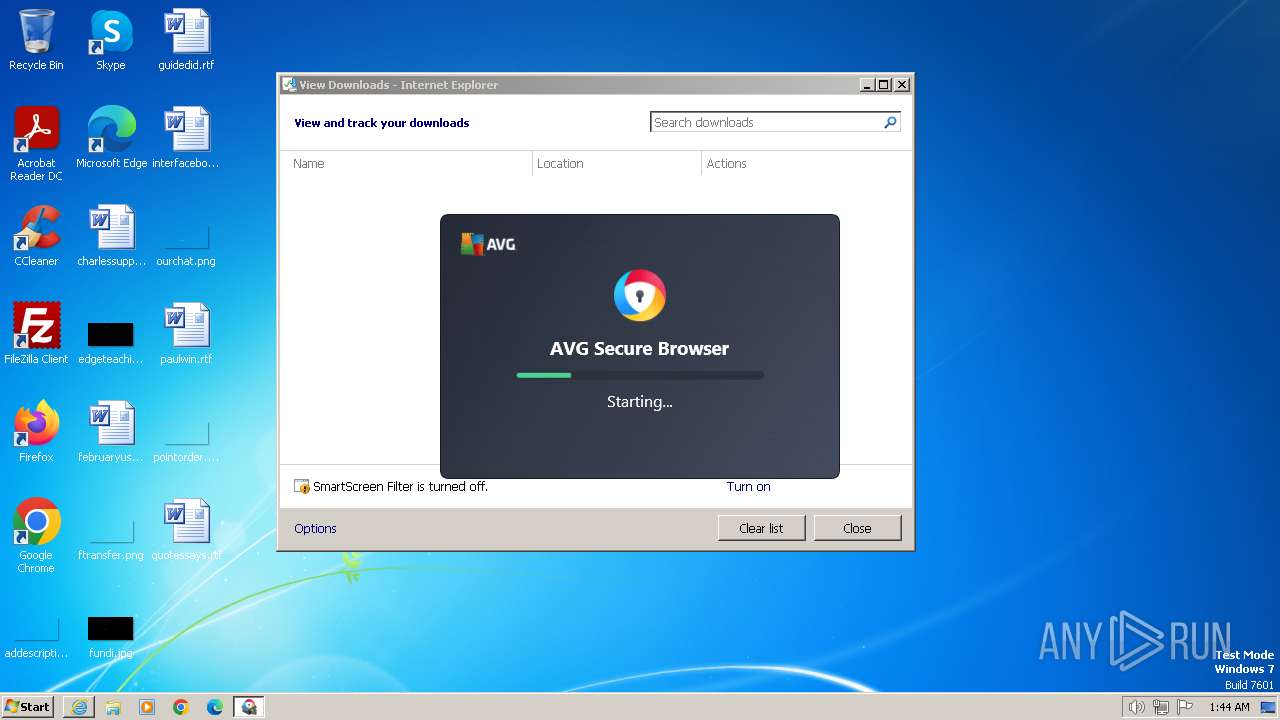
Task: Select the paulwin.rtf document icon
Action: coord(186,333)
